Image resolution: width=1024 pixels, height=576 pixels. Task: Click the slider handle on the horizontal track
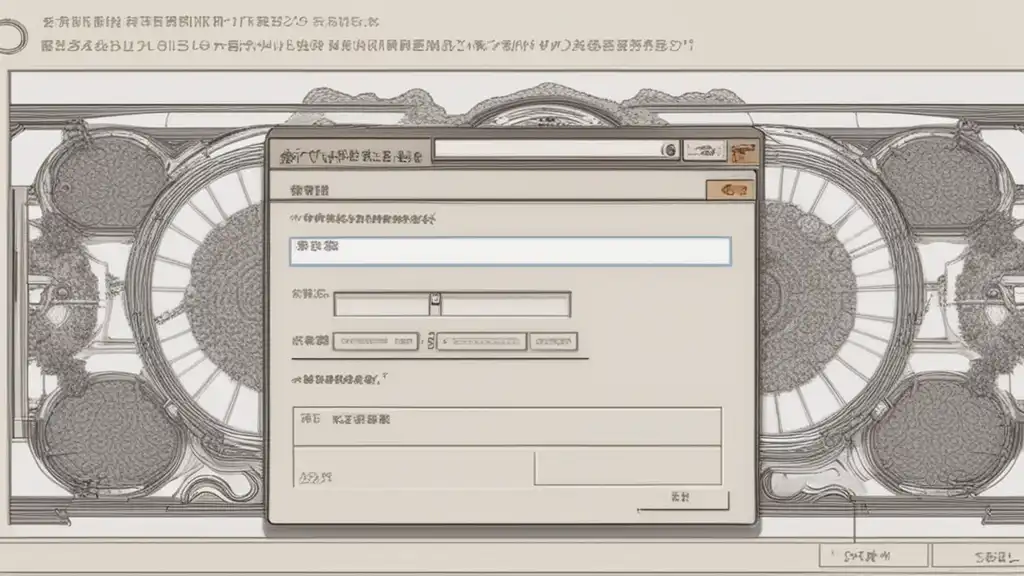[x=435, y=304]
